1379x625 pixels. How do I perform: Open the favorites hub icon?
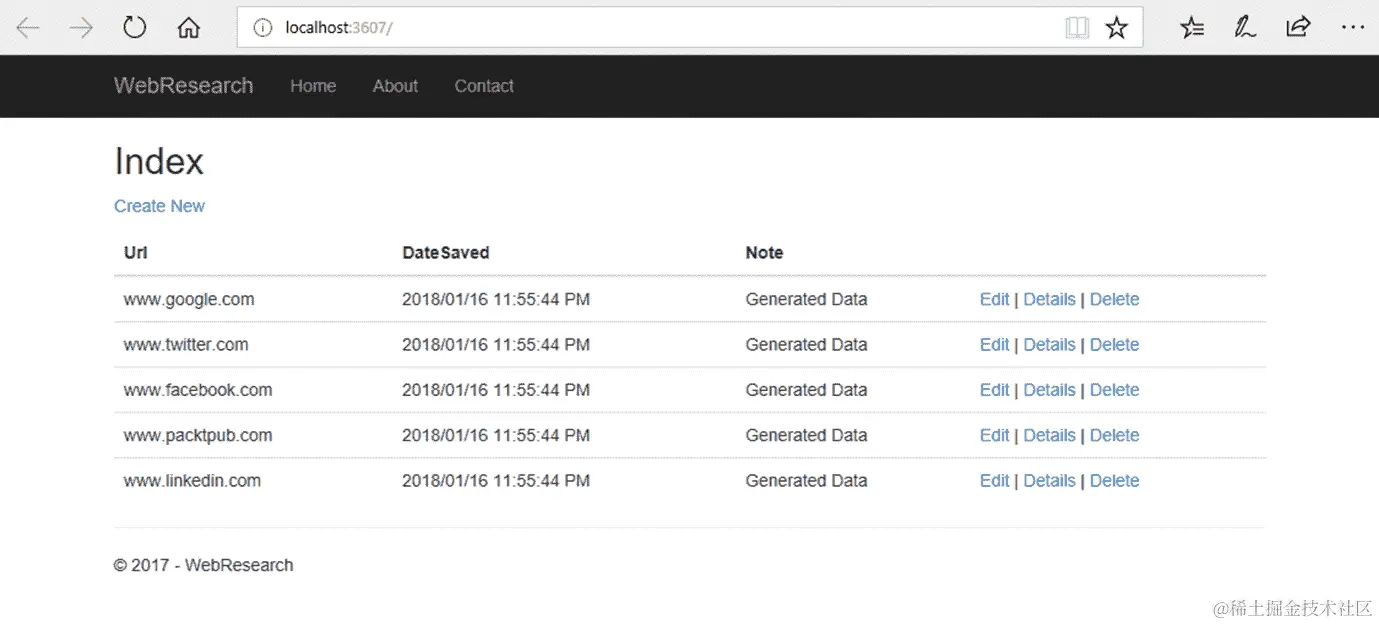click(1192, 28)
